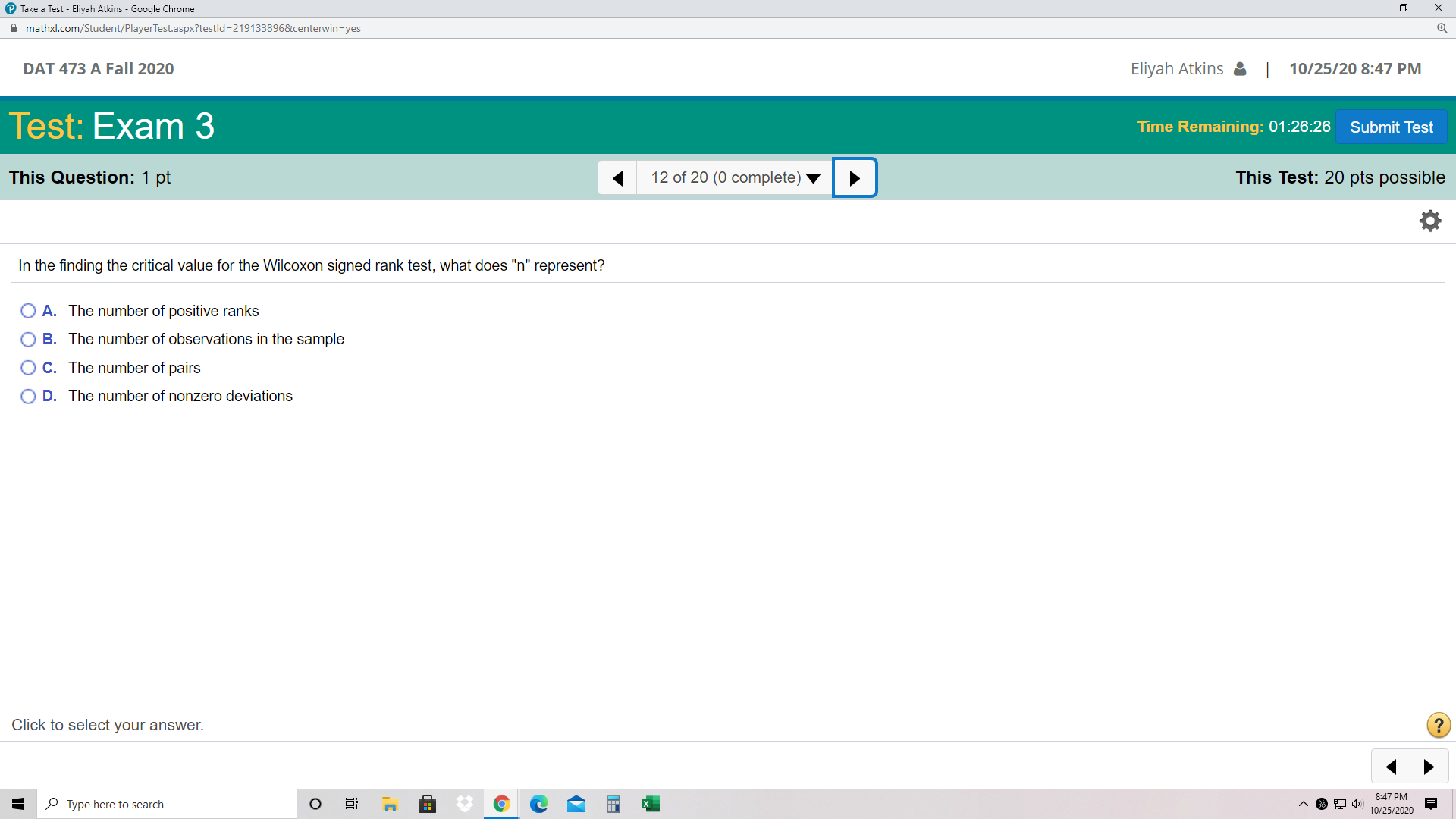This screenshot has height=819, width=1456.
Task: Open the question settings gear icon
Action: click(x=1429, y=221)
